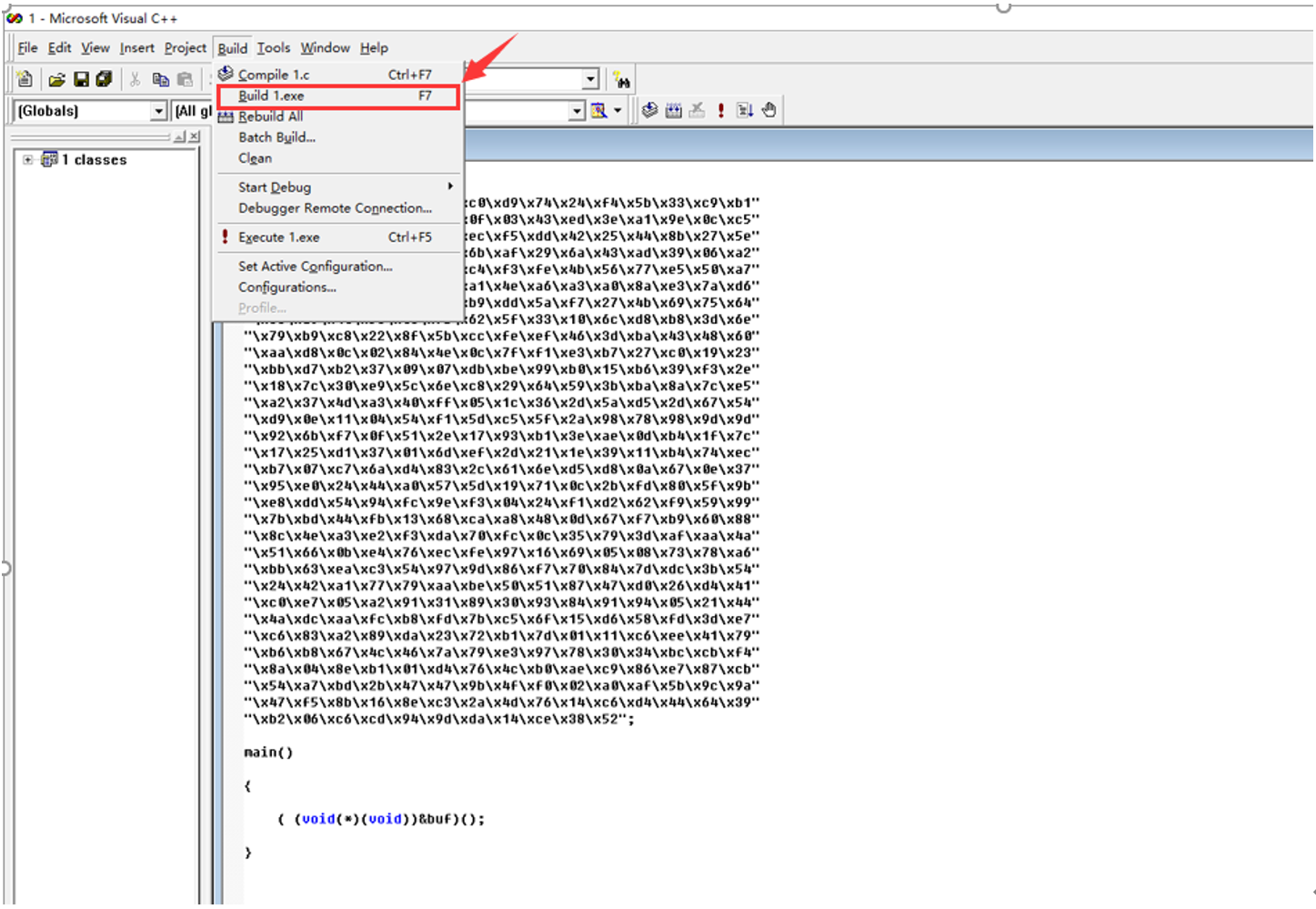Open the Project menu
This screenshot has height=909, width=1316.
coord(186,47)
